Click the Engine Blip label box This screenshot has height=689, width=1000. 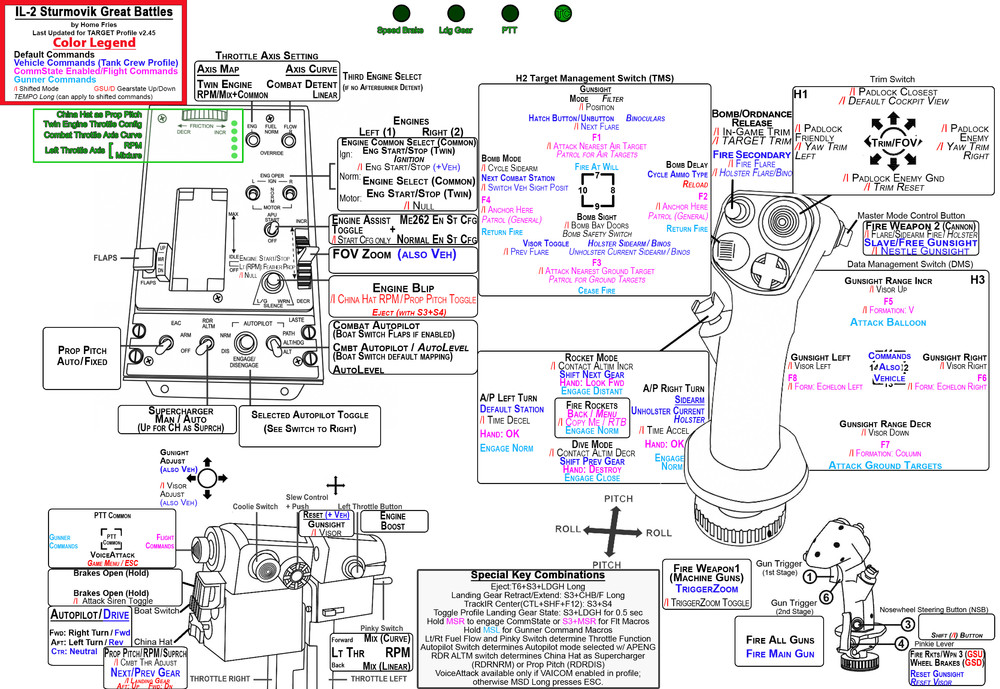[x=403, y=296]
